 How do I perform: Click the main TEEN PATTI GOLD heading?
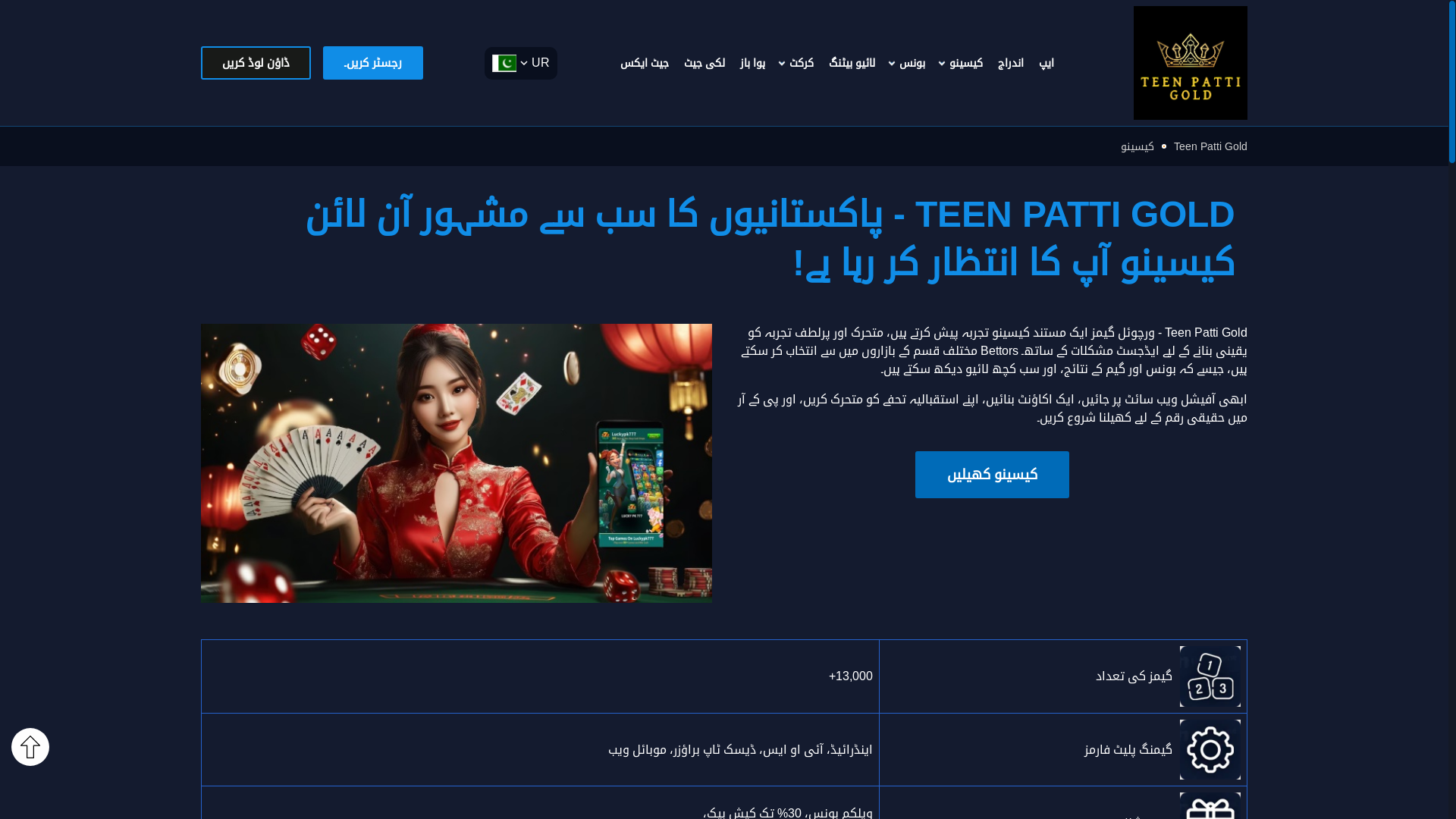tap(770, 238)
